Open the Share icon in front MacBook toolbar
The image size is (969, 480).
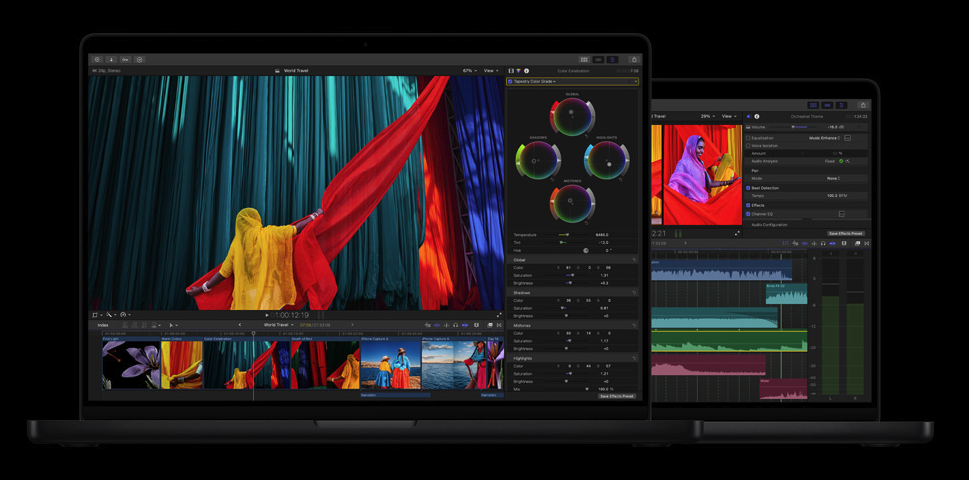point(633,59)
